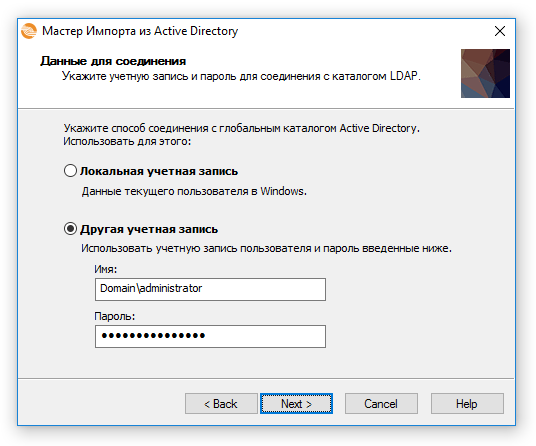Focus the Пароль masked password field
This screenshot has width=536, height=446.
click(x=210, y=336)
